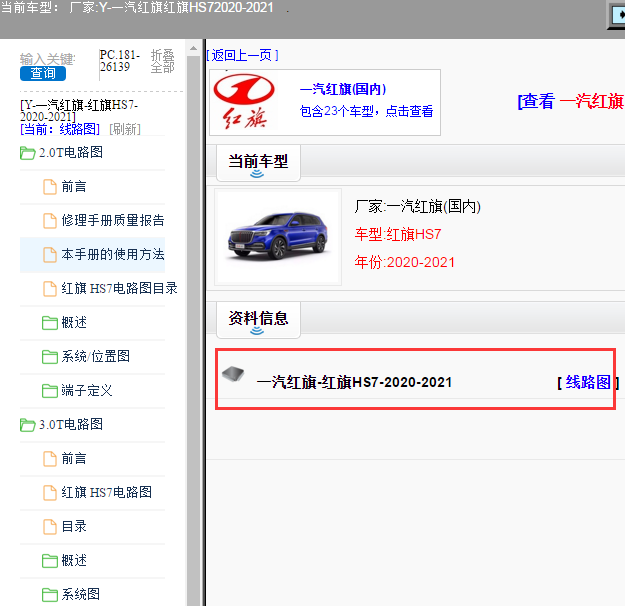Expand the 系统图 folder
The width and height of the screenshot is (625, 606).
[x=81, y=594]
